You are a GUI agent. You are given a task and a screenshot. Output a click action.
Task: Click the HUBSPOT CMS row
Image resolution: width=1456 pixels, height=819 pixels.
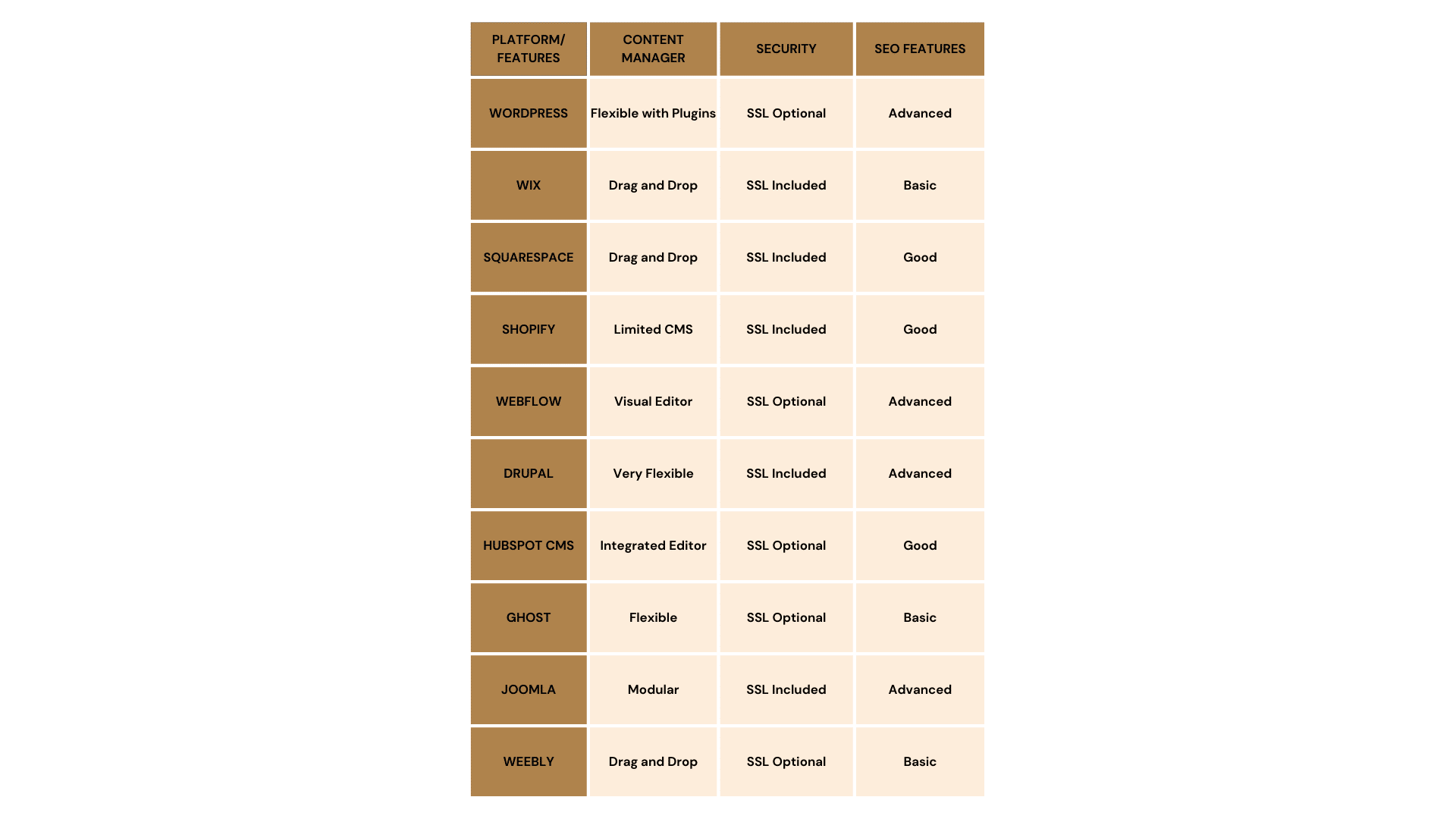point(727,545)
